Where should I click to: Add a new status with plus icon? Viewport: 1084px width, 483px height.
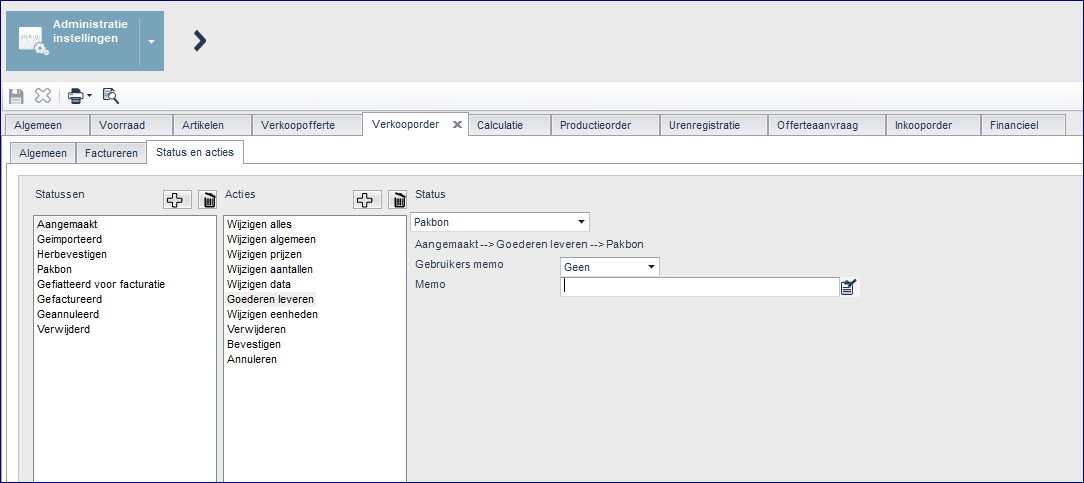coord(177,200)
